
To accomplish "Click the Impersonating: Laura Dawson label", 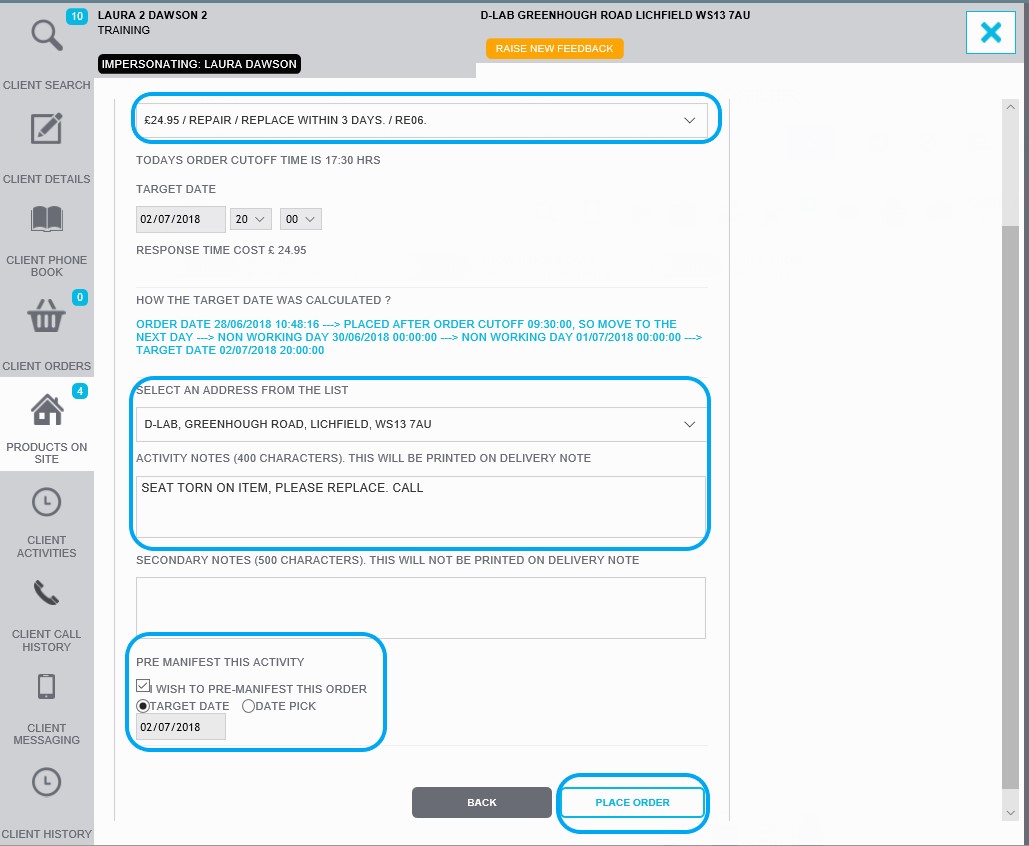I will tap(199, 64).
